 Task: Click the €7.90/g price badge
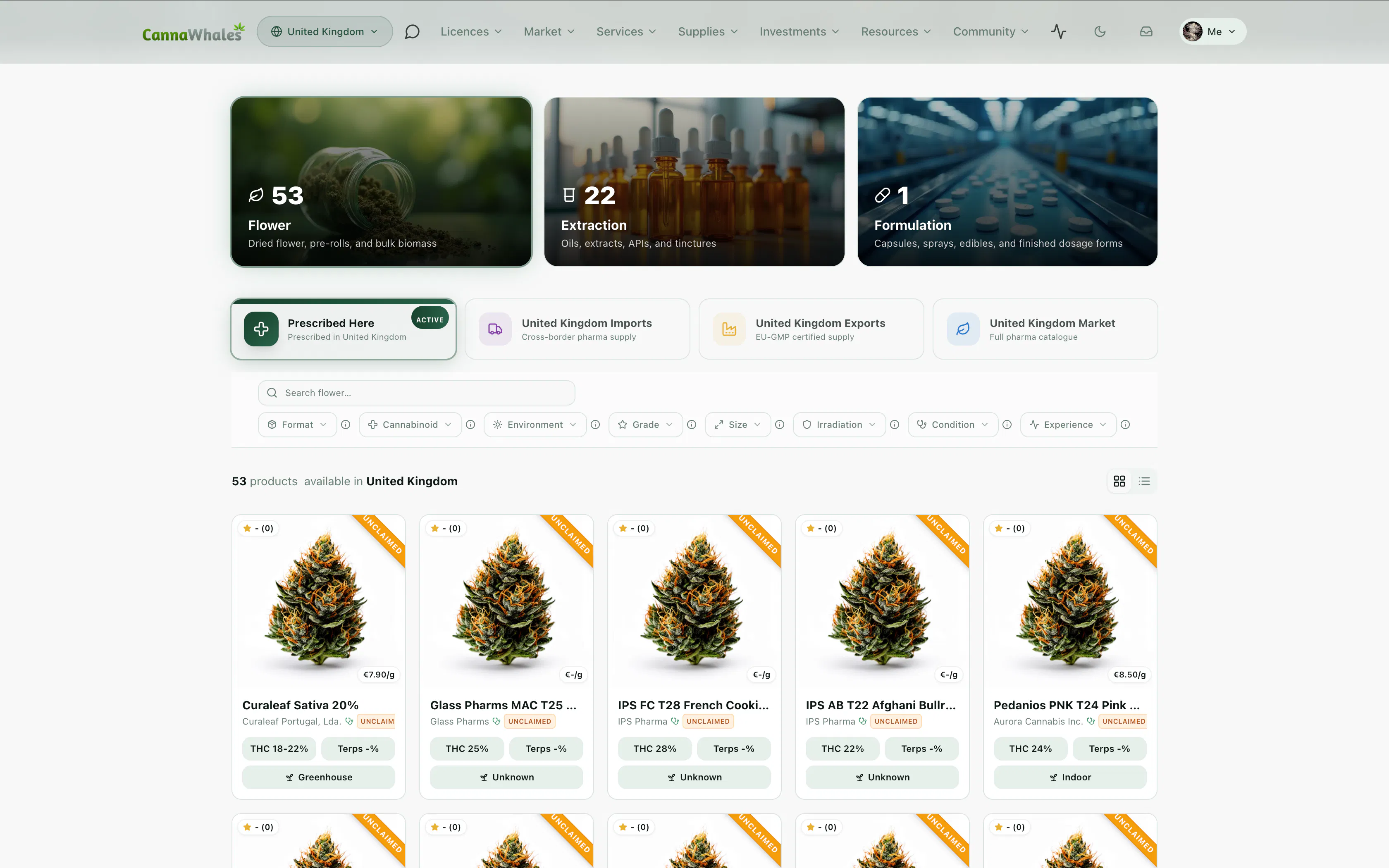point(379,675)
